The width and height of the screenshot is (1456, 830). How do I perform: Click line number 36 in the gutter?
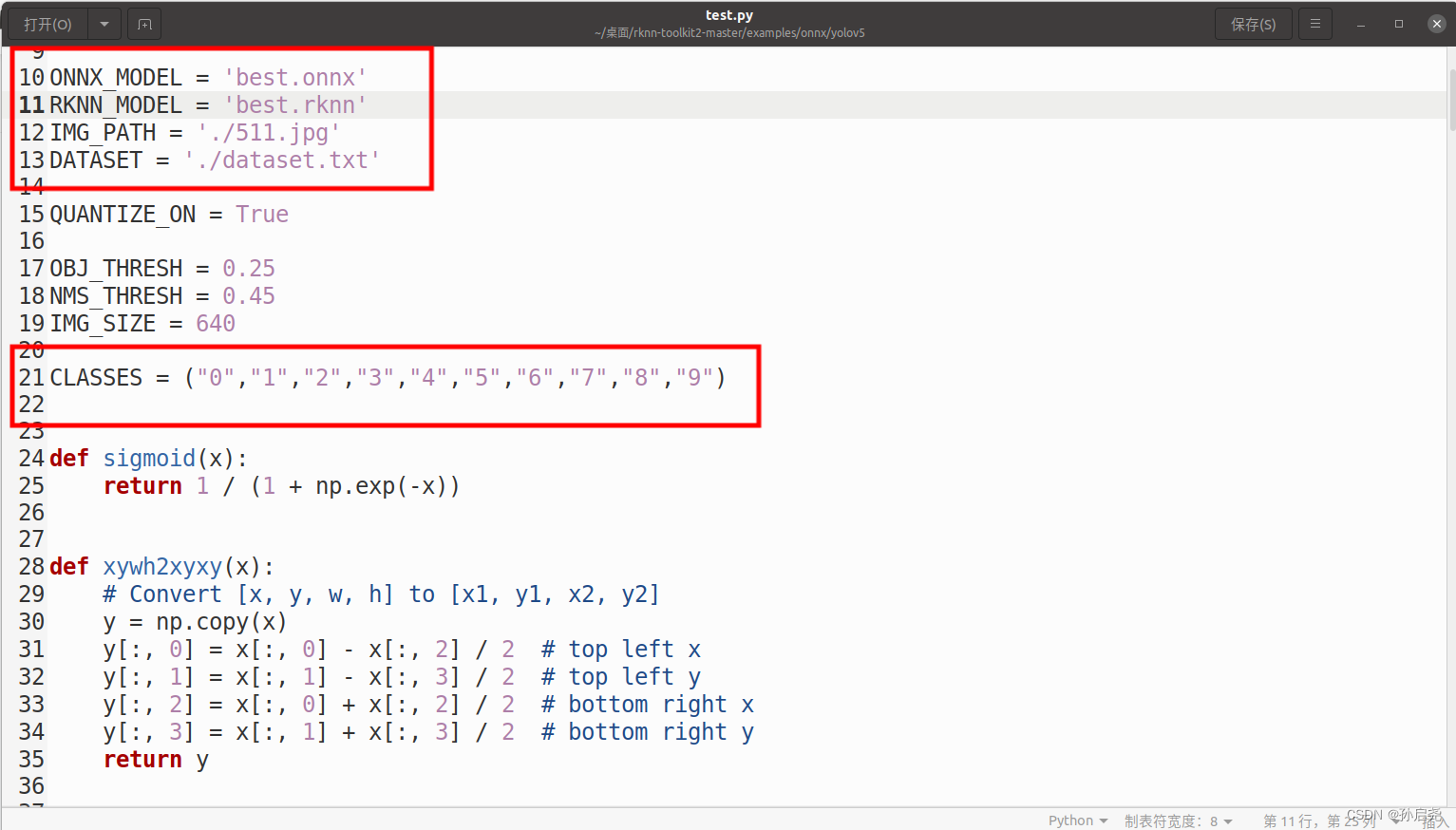pyautogui.click(x=31, y=785)
